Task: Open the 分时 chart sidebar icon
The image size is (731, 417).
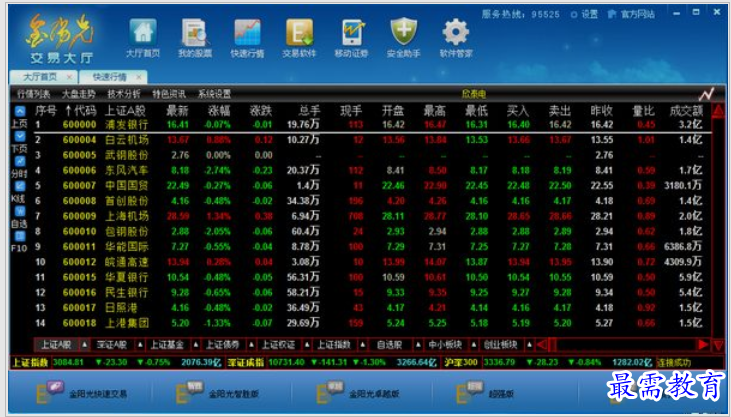Action: click(20, 161)
